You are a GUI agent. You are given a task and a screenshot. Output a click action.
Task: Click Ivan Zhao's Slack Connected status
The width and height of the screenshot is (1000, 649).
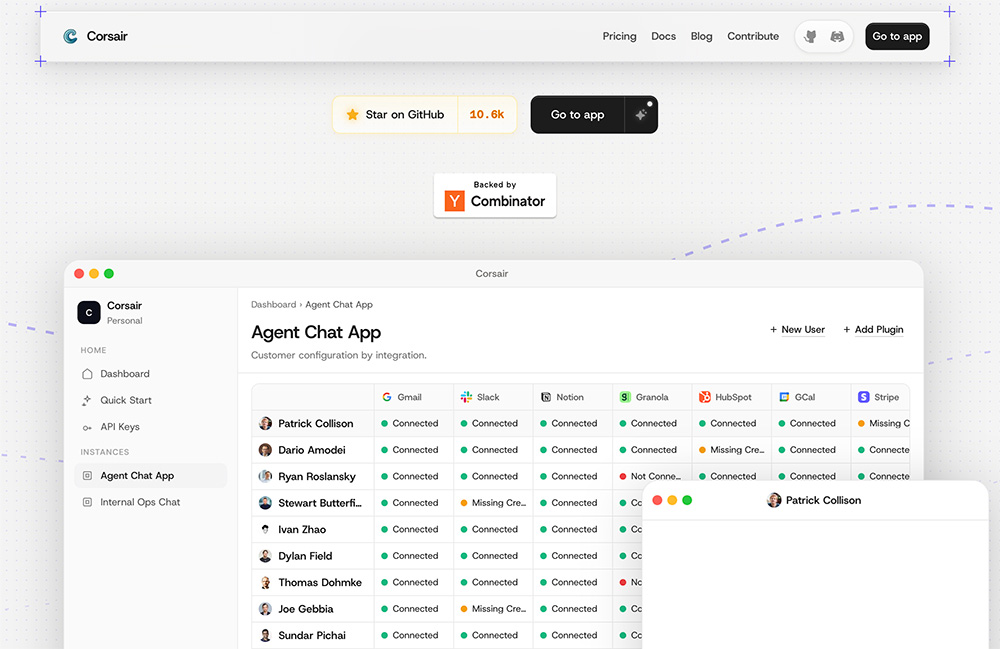coord(489,529)
